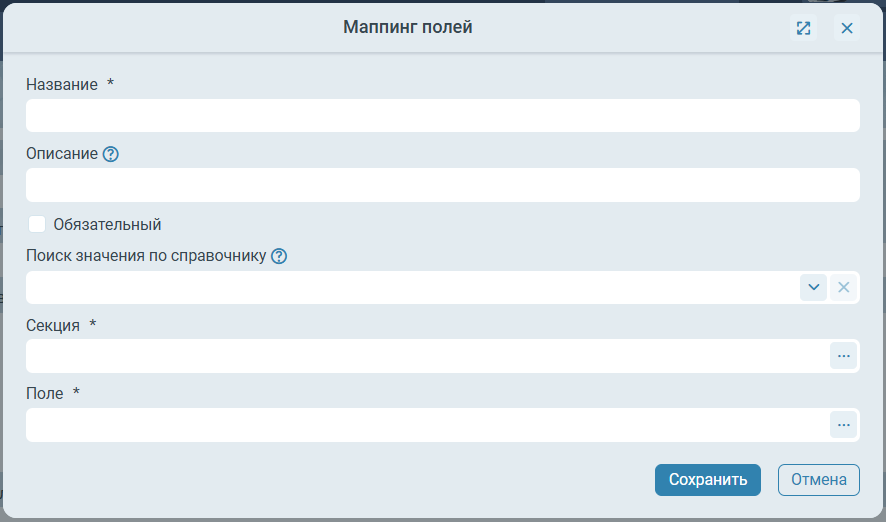This screenshot has width=886, height=522.
Task: Open the Поиск значения по справочнику combo field
Action: tap(412, 288)
